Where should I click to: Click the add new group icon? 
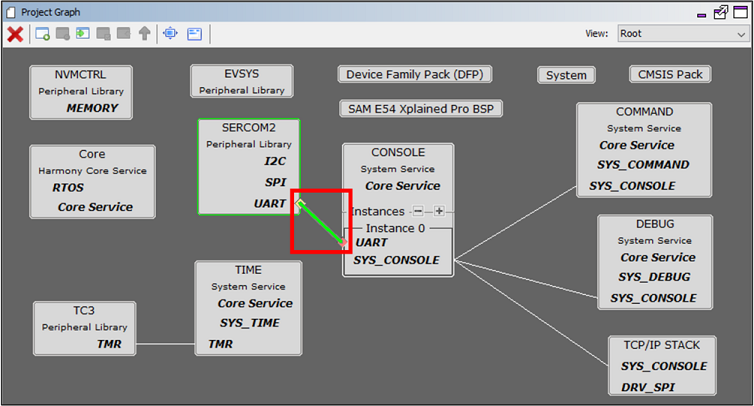pos(43,34)
